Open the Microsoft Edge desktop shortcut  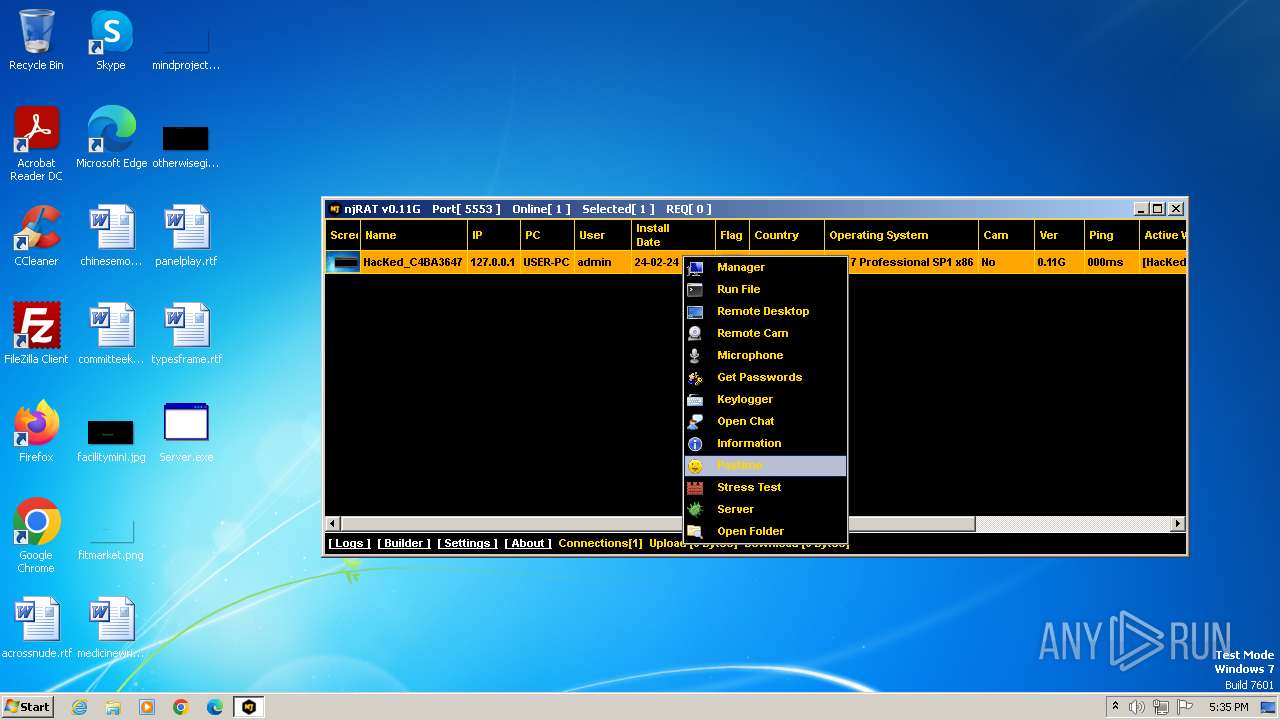pyautogui.click(x=111, y=138)
